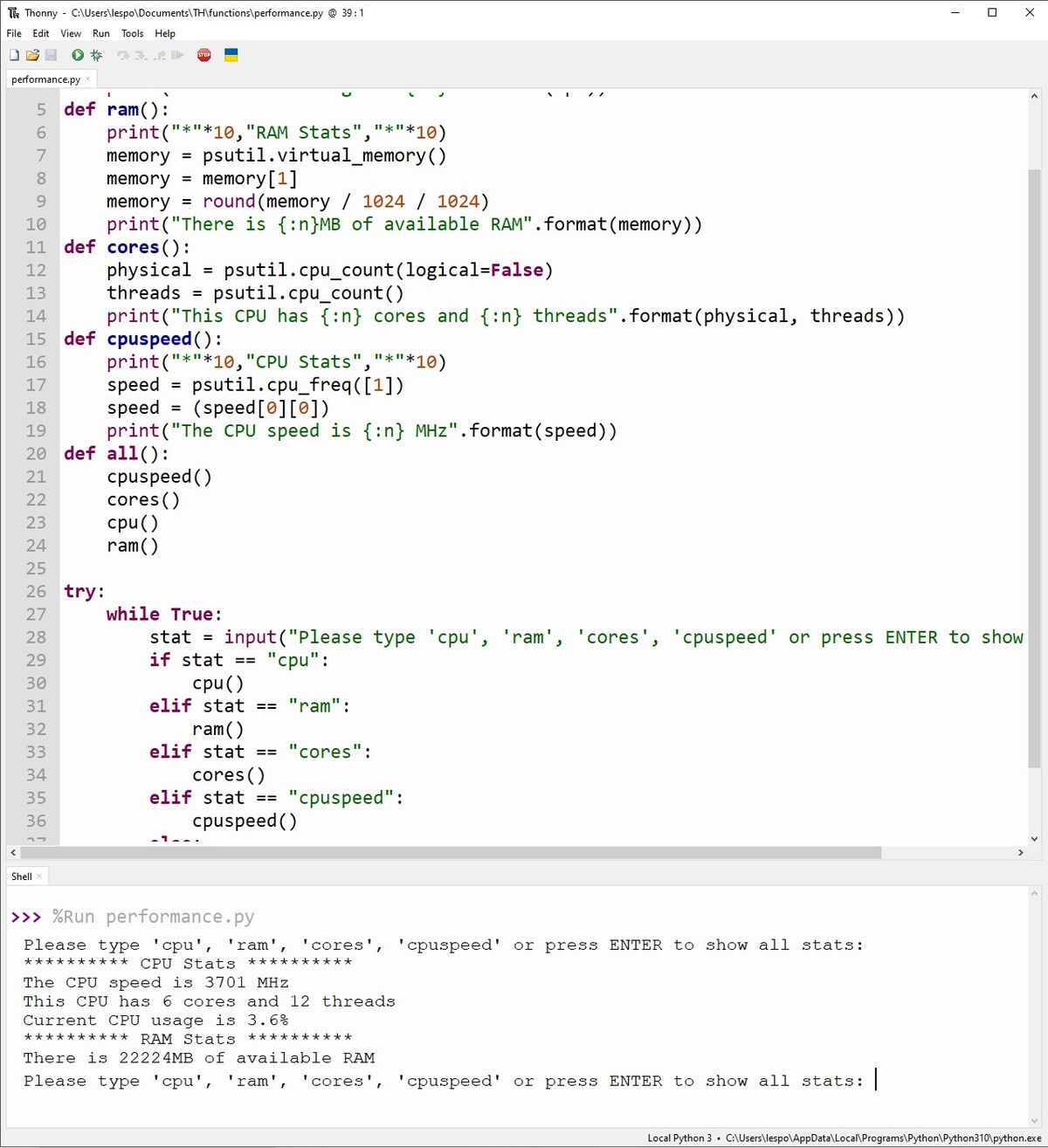Image resolution: width=1048 pixels, height=1148 pixels.
Task: Open the Tools menu
Action: pos(131,34)
